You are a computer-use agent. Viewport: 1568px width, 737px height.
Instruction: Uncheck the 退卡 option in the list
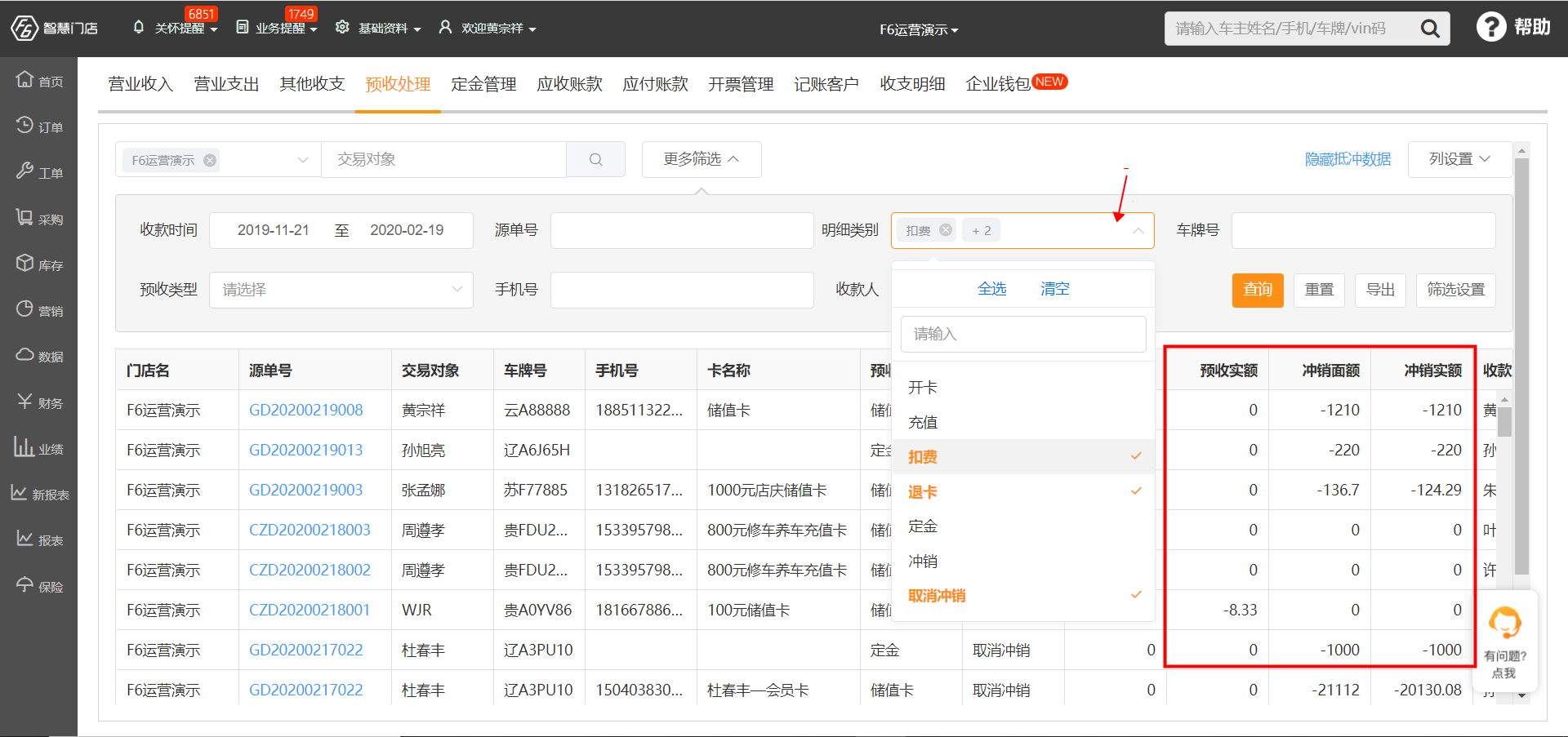(1023, 491)
